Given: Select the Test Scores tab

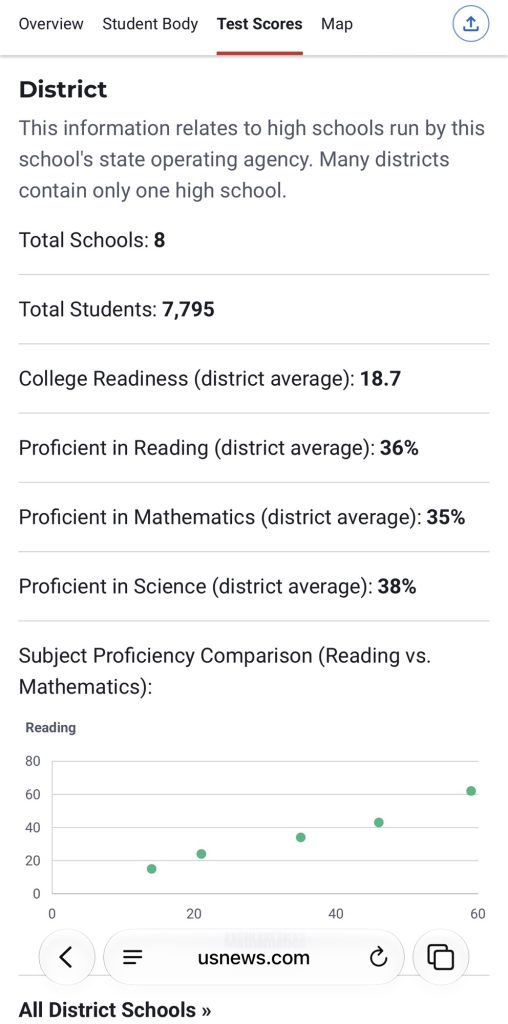Looking at the screenshot, I should coord(260,24).
